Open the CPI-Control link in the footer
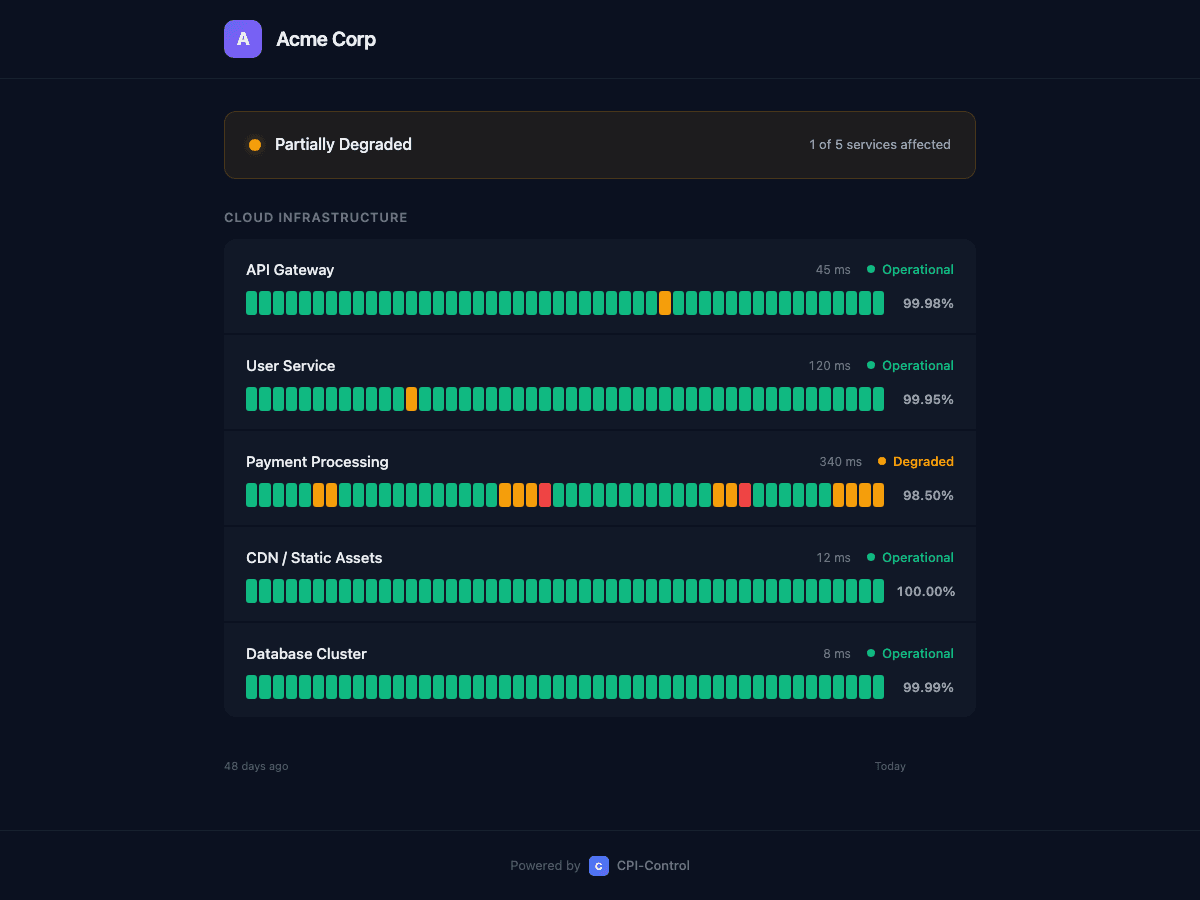The image size is (1200, 900). coord(652,866)
